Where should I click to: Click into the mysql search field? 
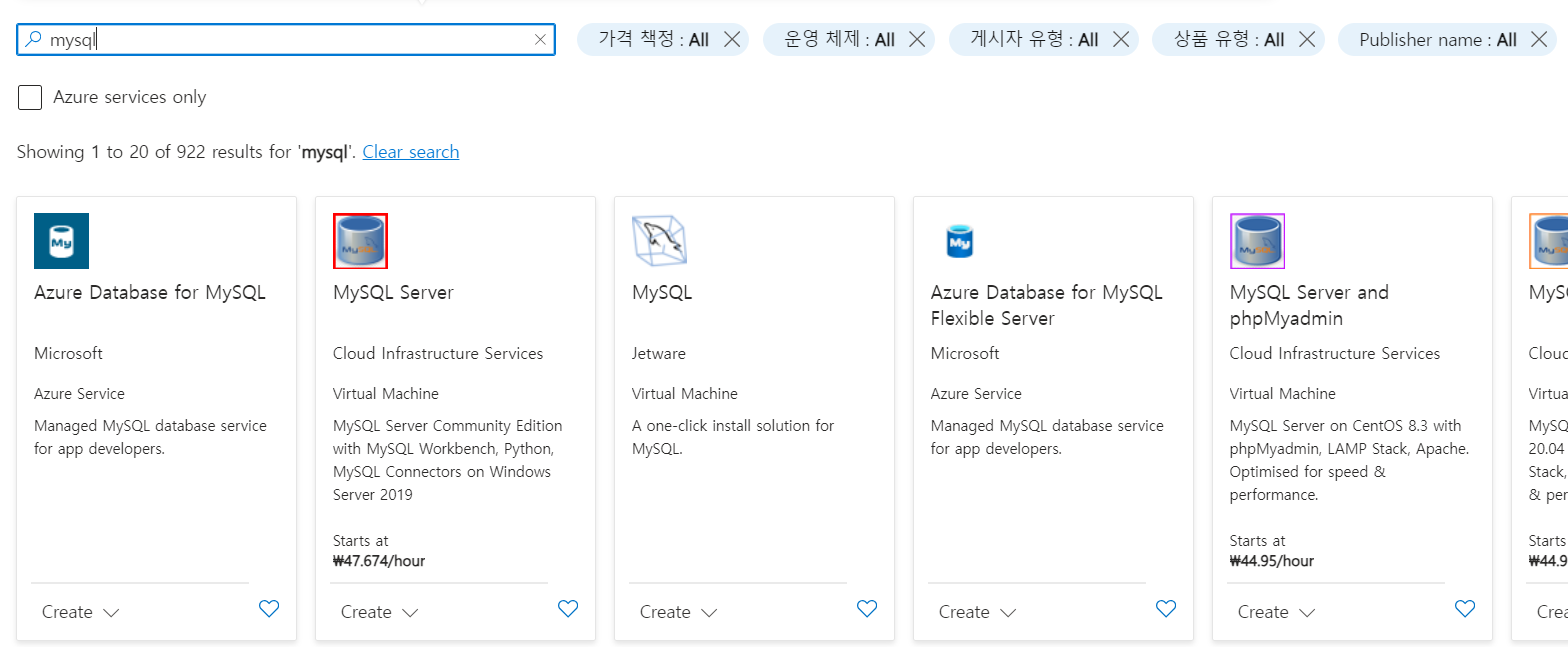coord(280,40)
